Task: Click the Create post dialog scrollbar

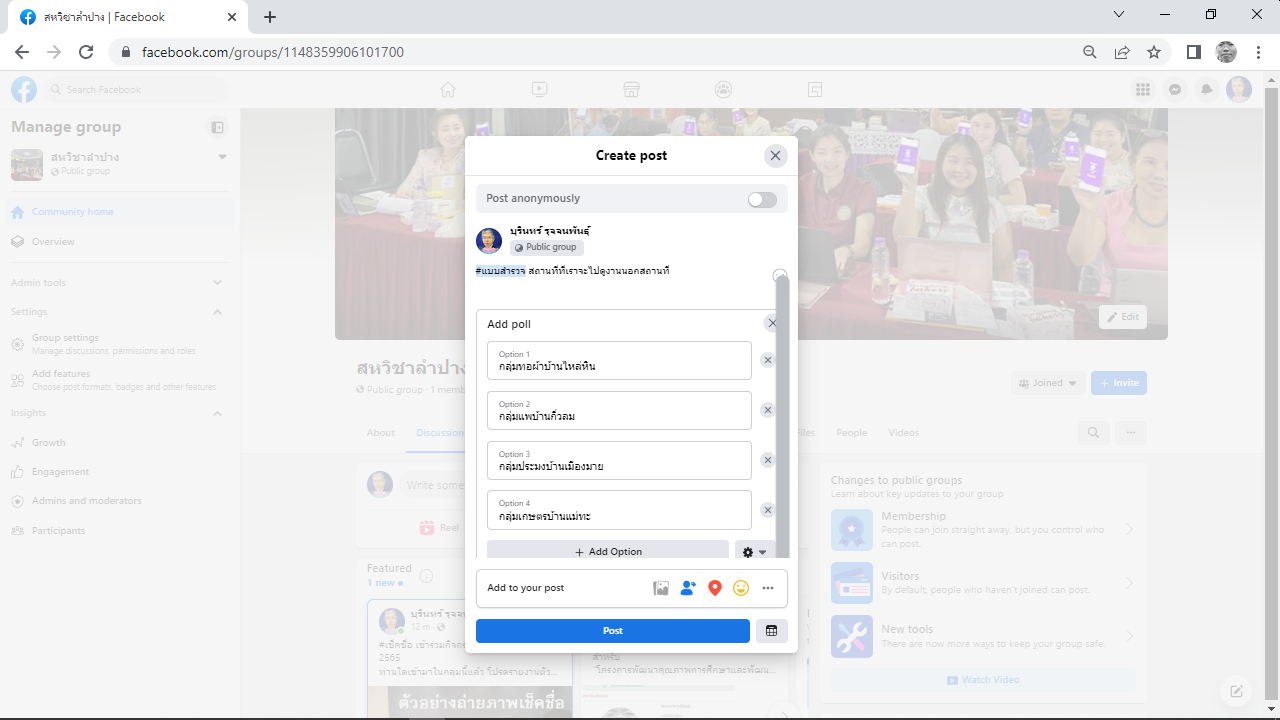Action: 783,415
